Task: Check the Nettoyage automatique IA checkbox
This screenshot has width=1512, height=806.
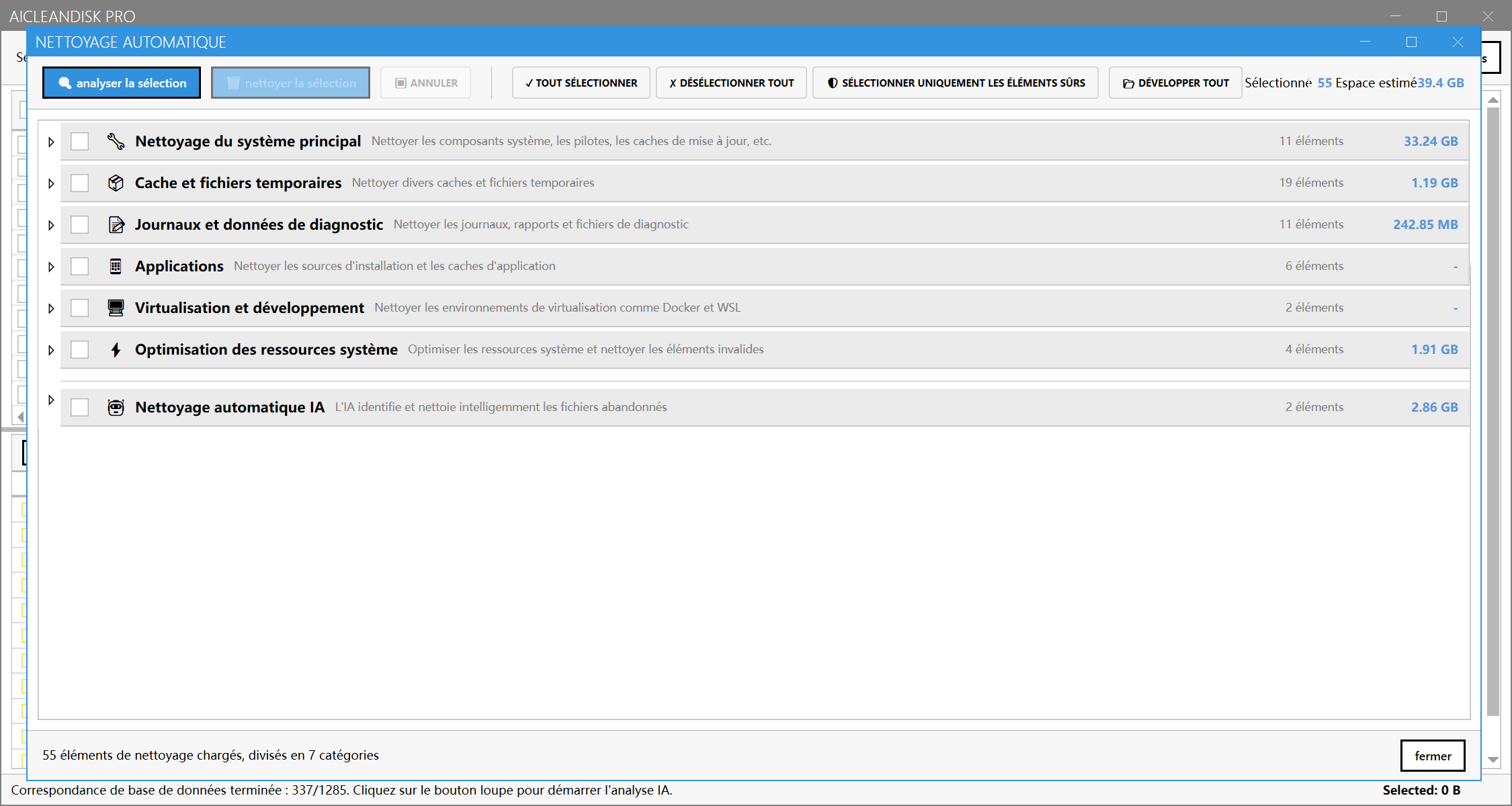Action: pyautogui.click(x=80, y=406)
